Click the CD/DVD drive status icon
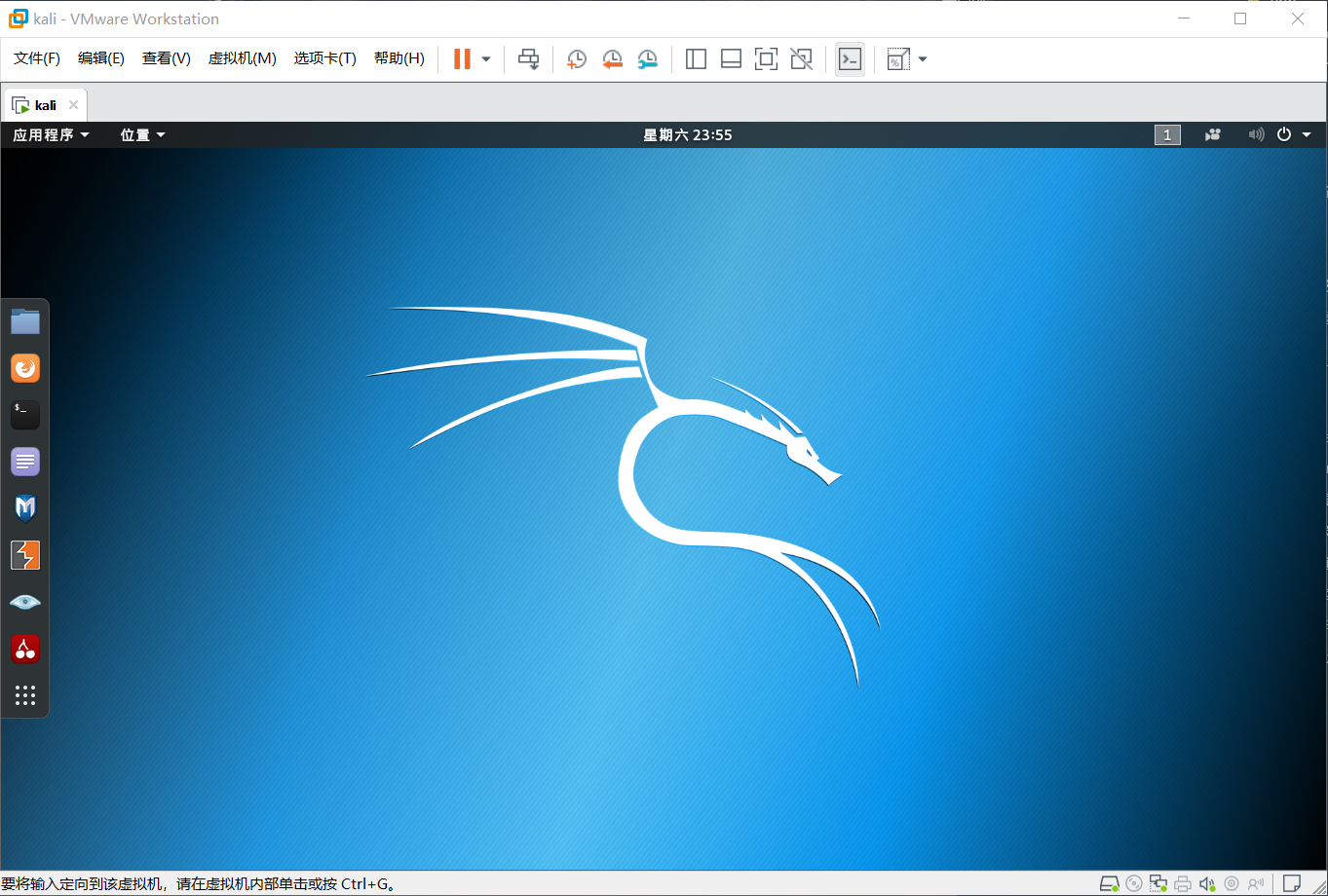Viewport: 1328px width, 896px height. point(1134,883)
